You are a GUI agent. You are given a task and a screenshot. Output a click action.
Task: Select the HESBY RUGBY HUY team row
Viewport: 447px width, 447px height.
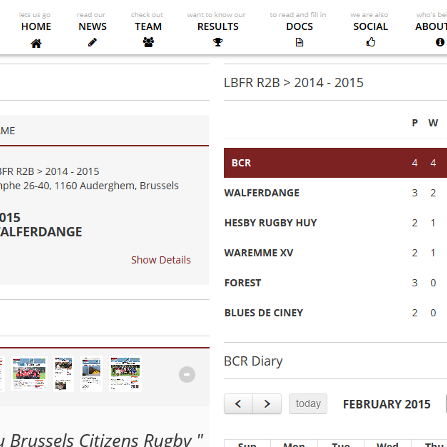pos(335,223)
